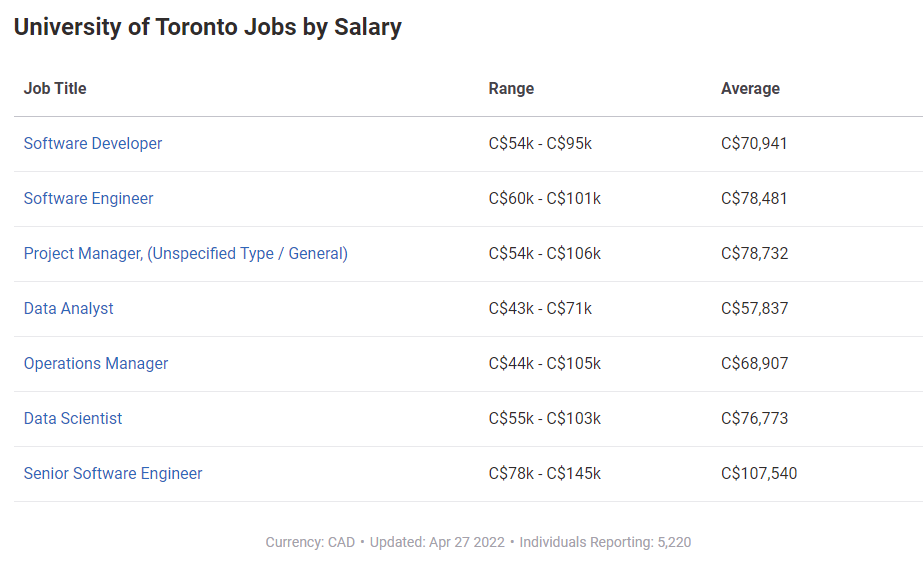Click the Project Manager (Unspecified Type / General) link
The height and width of the screenshot is (565, 923).
[186, 253]
